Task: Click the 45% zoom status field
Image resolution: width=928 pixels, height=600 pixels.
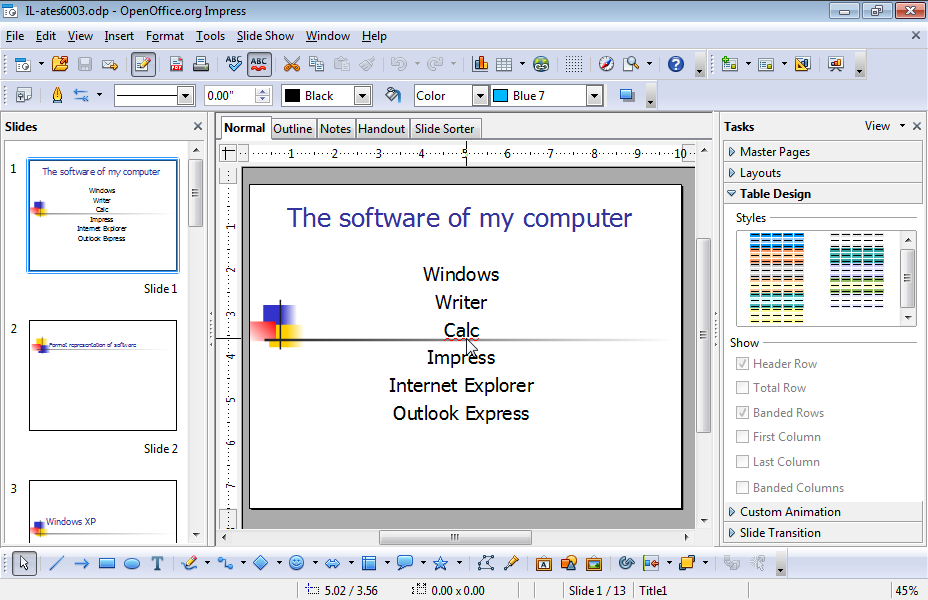Action: tap(907, 591)
